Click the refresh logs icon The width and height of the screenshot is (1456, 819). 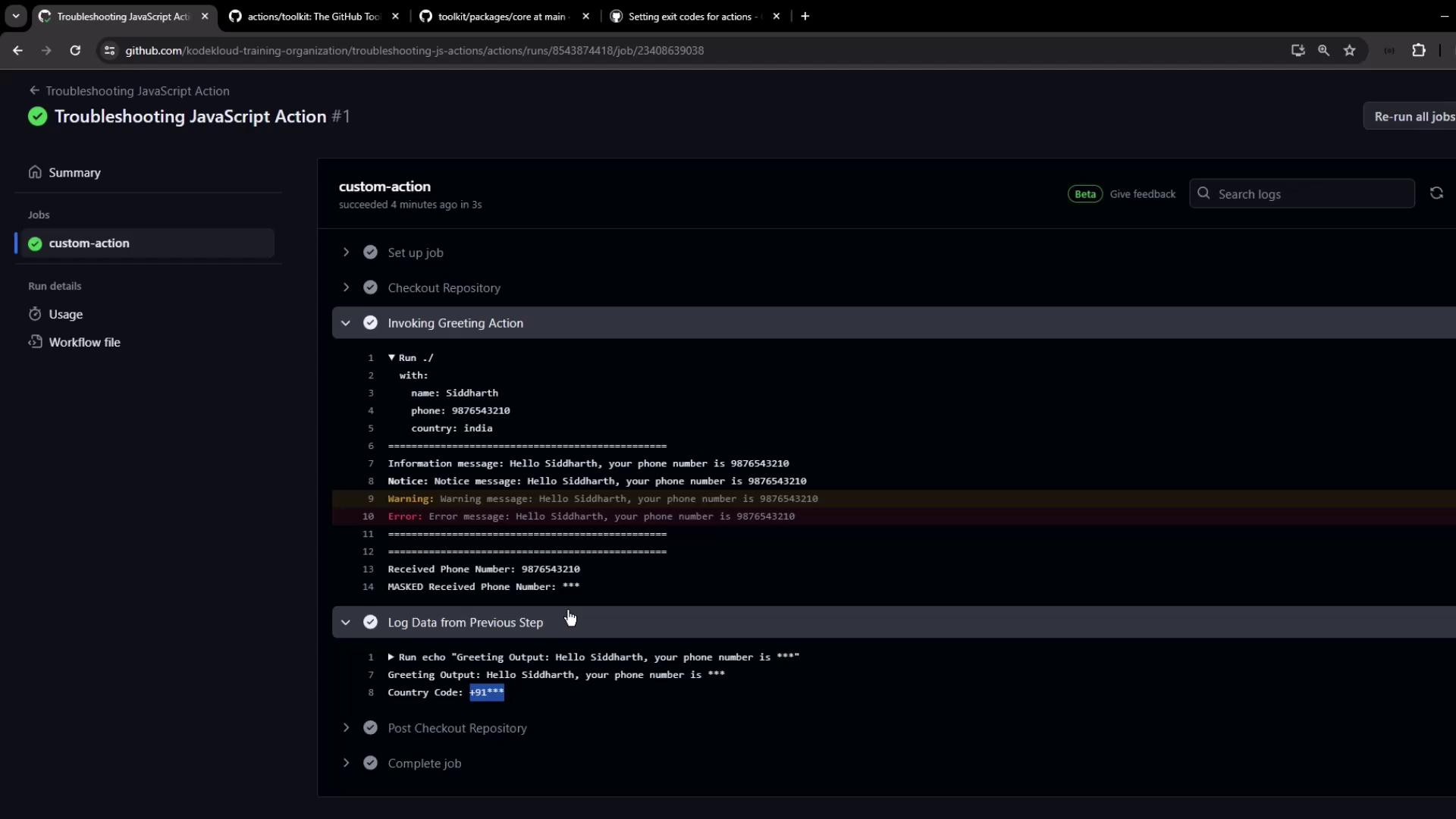click(1436, 193)
